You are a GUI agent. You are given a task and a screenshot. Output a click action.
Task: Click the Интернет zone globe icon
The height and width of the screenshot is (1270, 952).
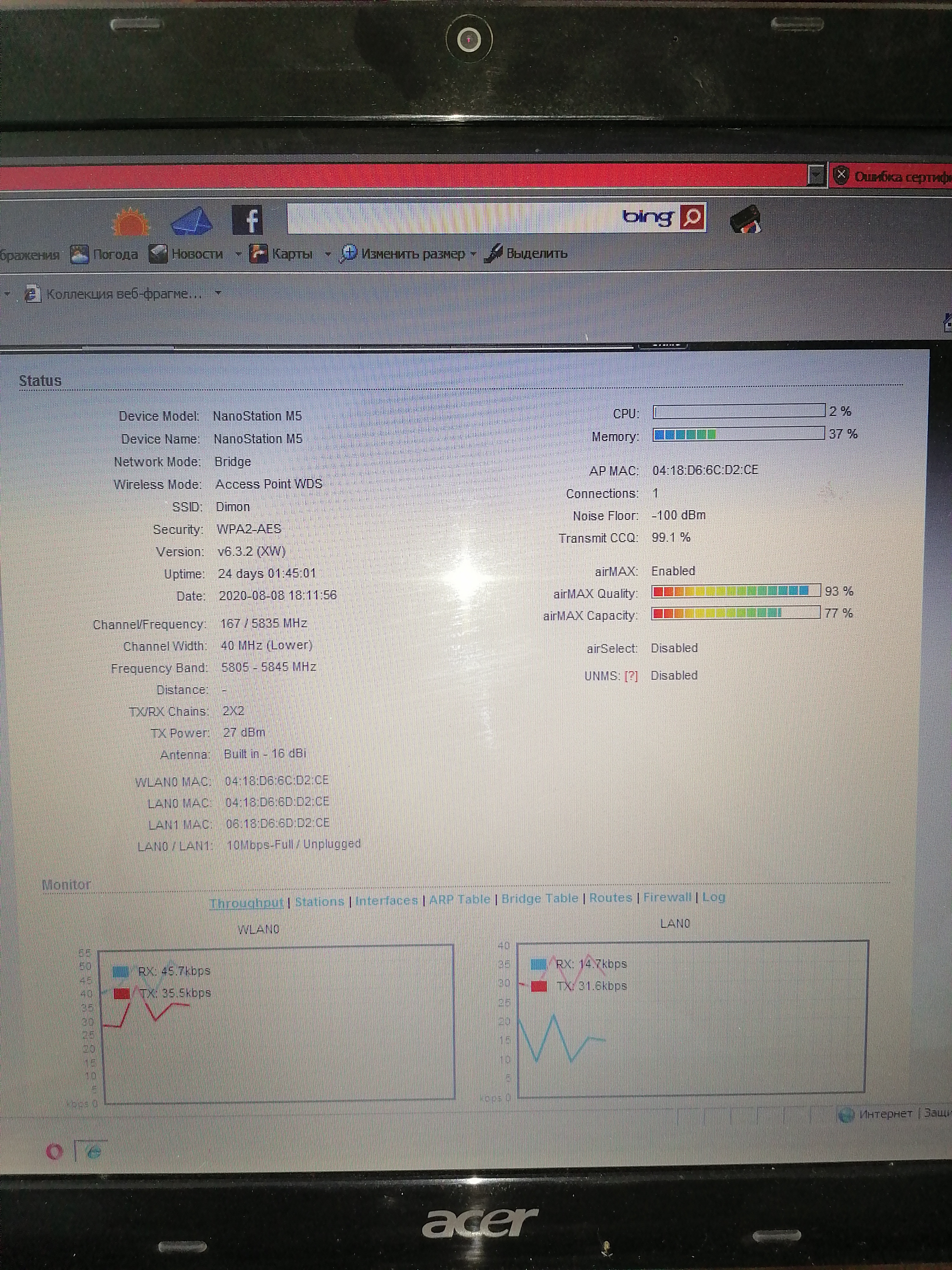tap(846, 1115)
